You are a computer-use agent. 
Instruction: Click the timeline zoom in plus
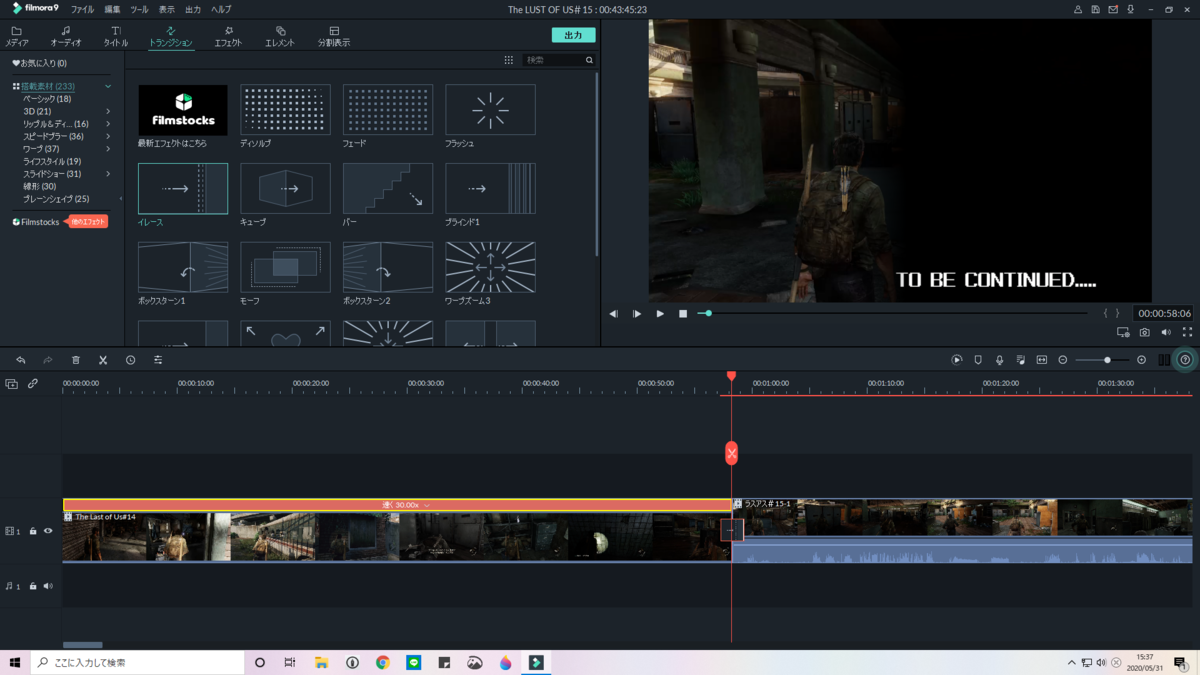(x=1141, y=360)
